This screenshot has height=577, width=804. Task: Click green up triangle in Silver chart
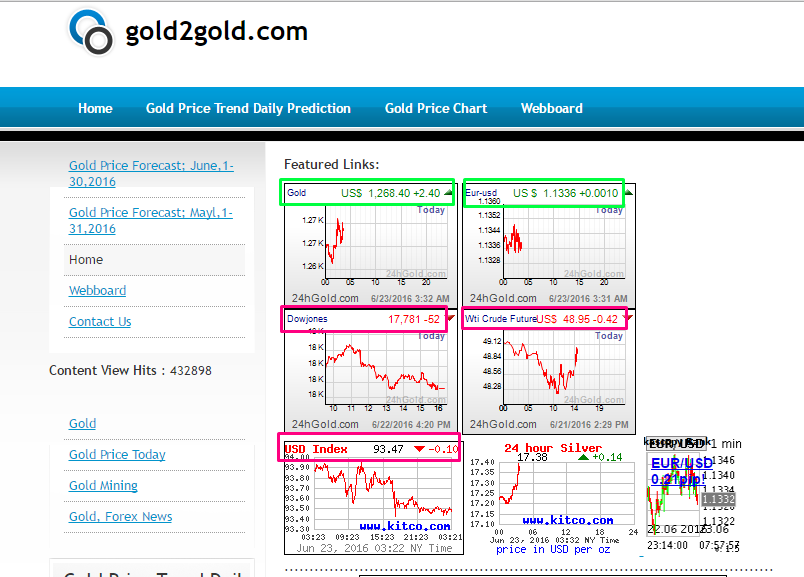pyautogui.click(x=583, y=457)
